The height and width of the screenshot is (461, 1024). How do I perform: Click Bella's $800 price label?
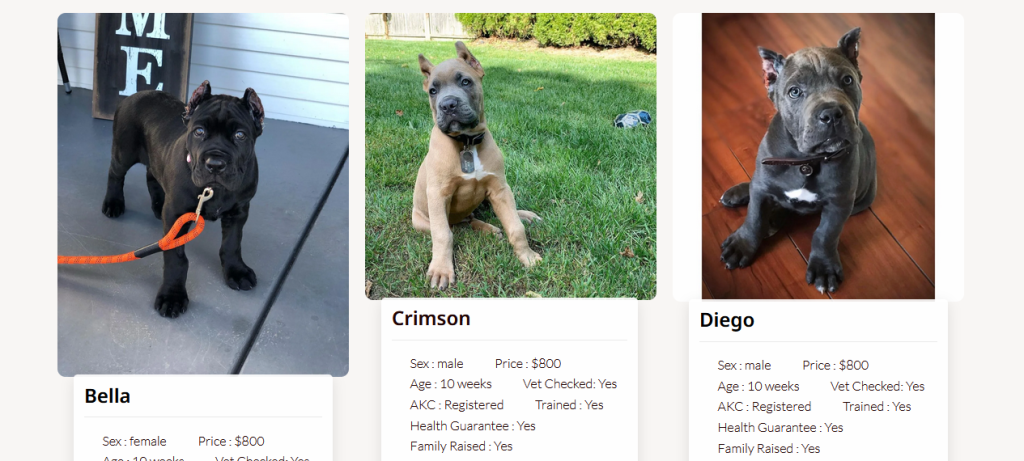click(x=231, y=441)
